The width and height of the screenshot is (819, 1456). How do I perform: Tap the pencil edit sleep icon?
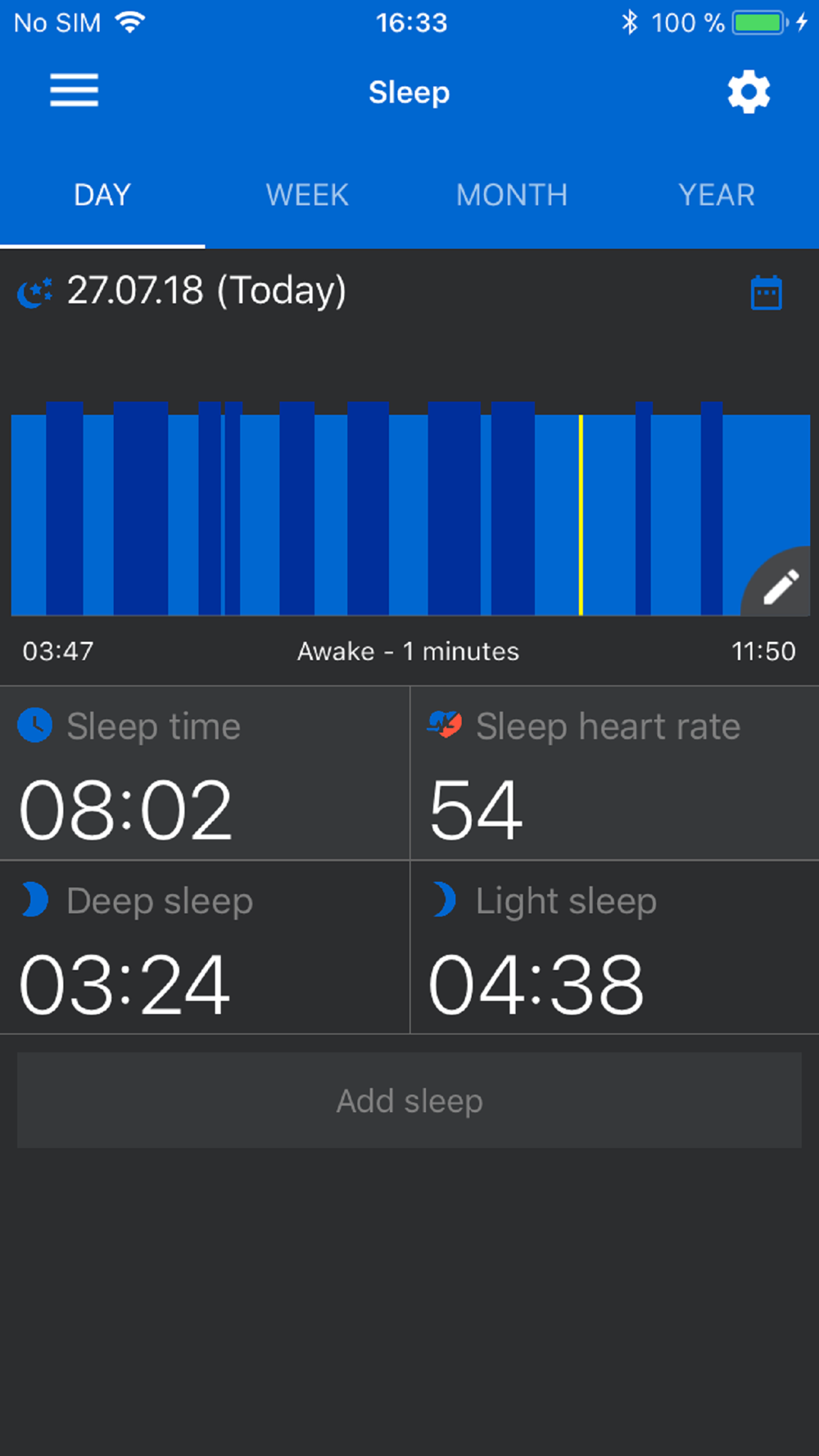coord(780,586)
